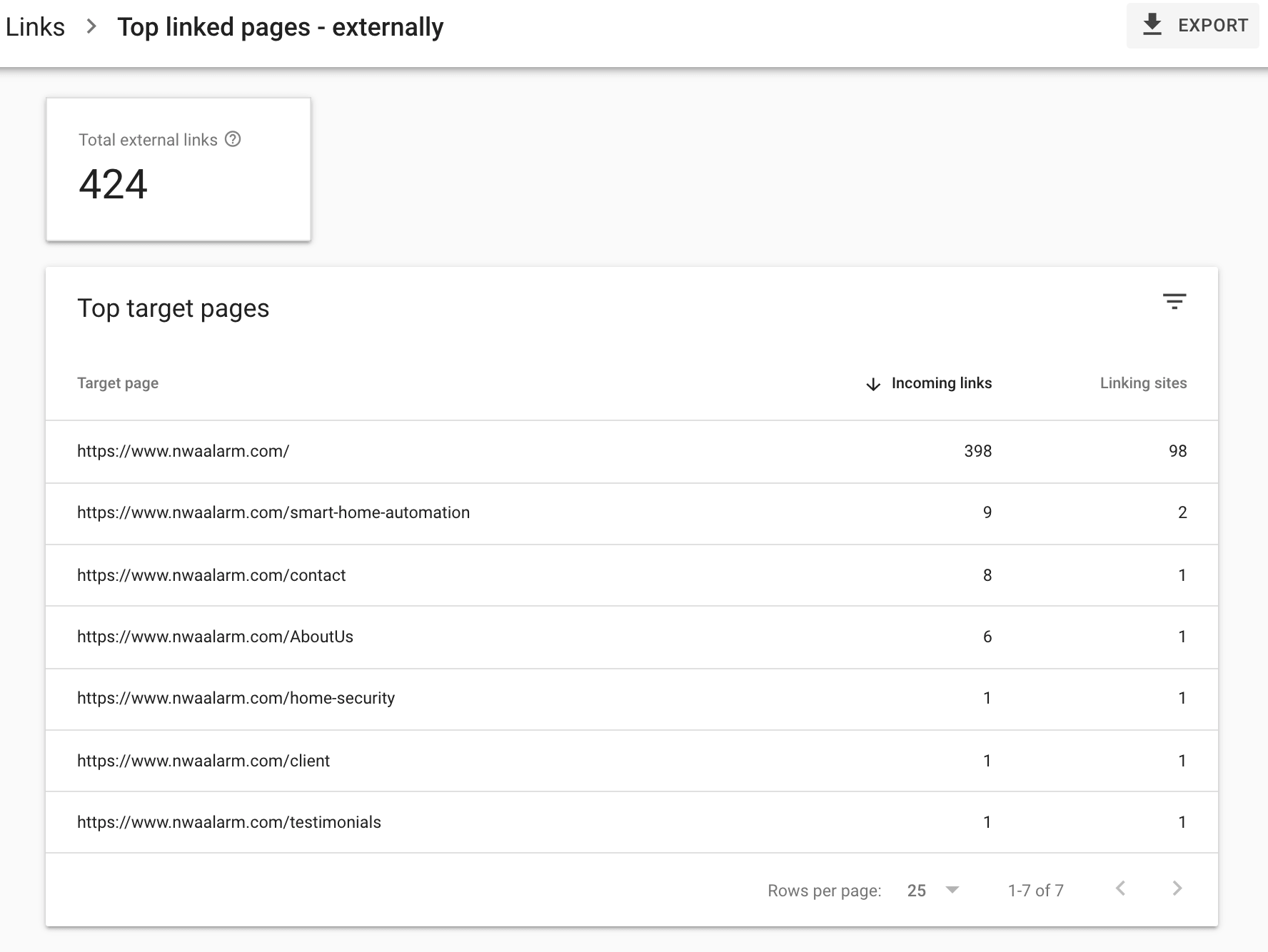Select the contact page row
Screen dimensions: 1268x952
click(211, 575)
